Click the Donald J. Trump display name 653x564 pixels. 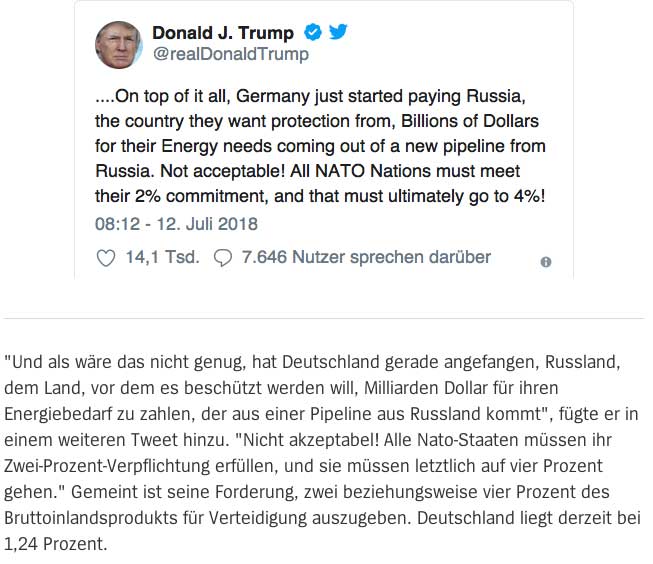tap(222, 33)
